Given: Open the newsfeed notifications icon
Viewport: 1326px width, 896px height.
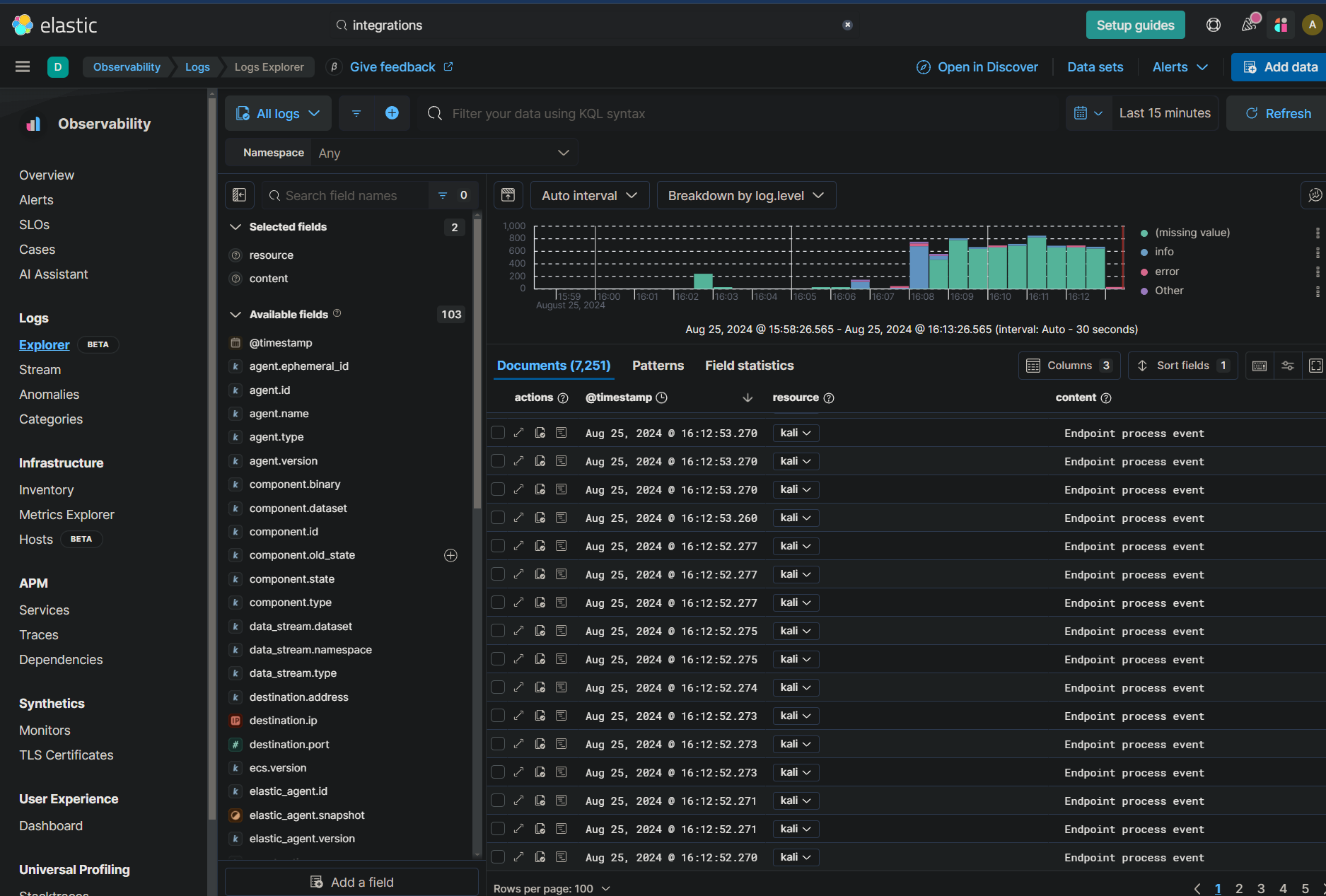Looking at the screenshot, I should tap(1249, 25).
